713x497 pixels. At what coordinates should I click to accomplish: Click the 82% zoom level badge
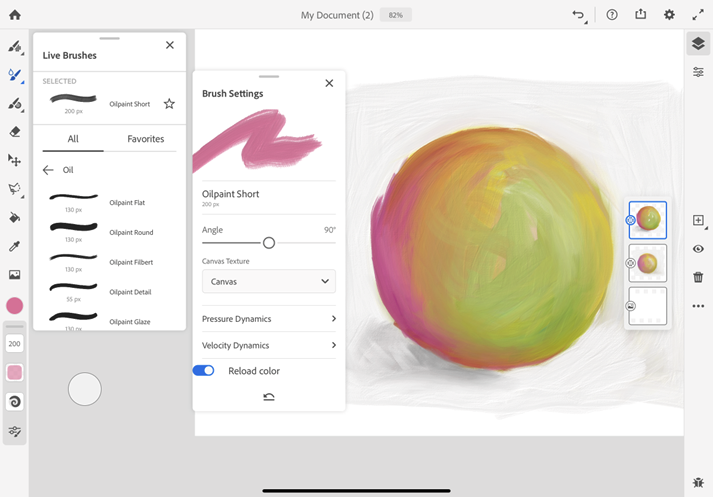pos(396,15)
